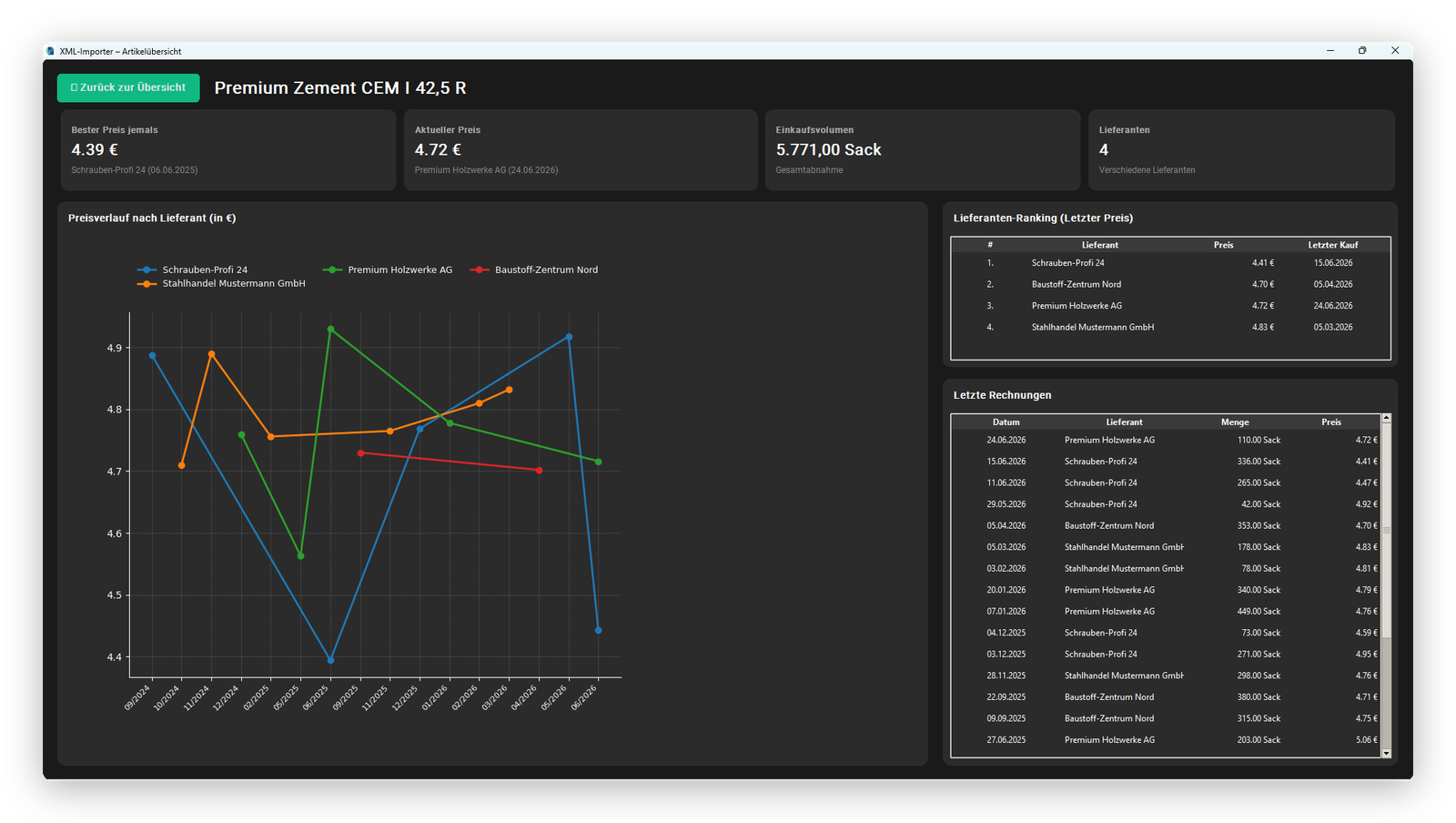Click the Stahlhandel Mustermann GmbH orange legend marker
Viewport: 1456px width, 823px height.
coord(147,284)
